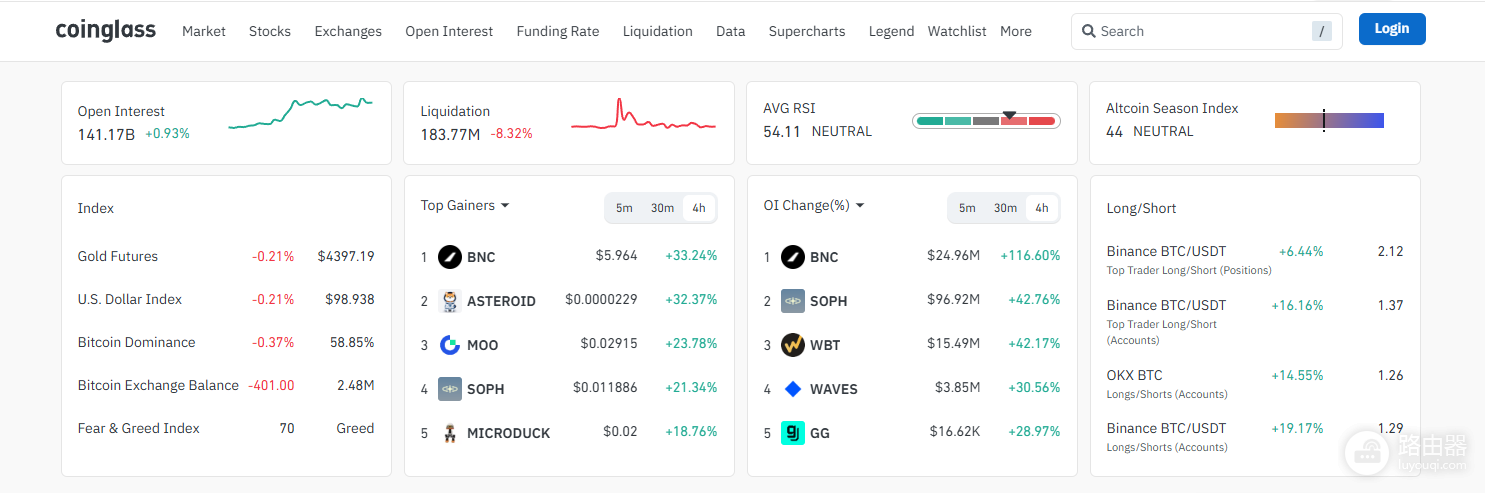Open the Open Interest sparkline chart
Image resolution: width=1485 pixels, height=493 pixels.
[x=300, y=114]
